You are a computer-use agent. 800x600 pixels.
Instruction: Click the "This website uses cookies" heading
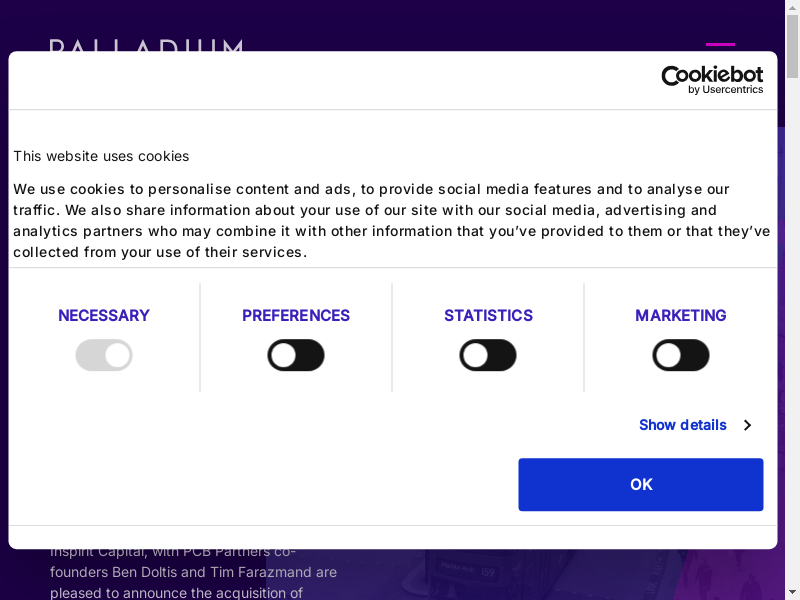[x=101, y=156]
